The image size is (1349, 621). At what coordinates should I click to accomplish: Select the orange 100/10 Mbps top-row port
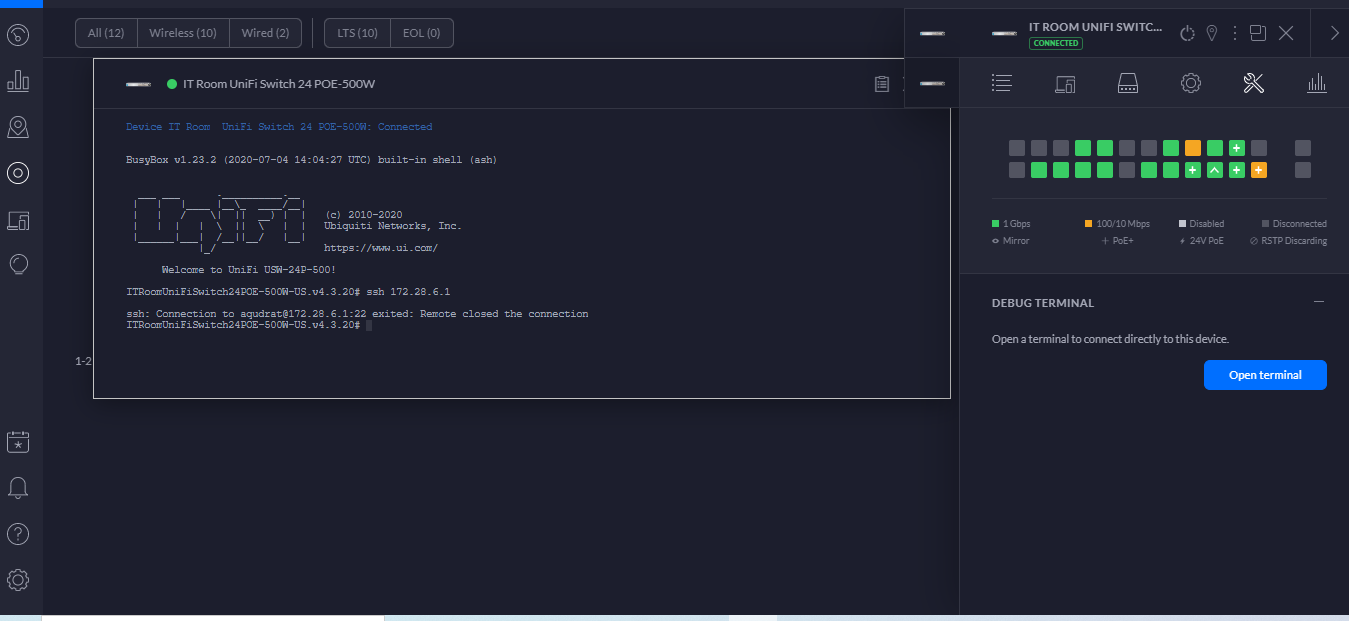pyautogui.click(x=1193, y=148)
